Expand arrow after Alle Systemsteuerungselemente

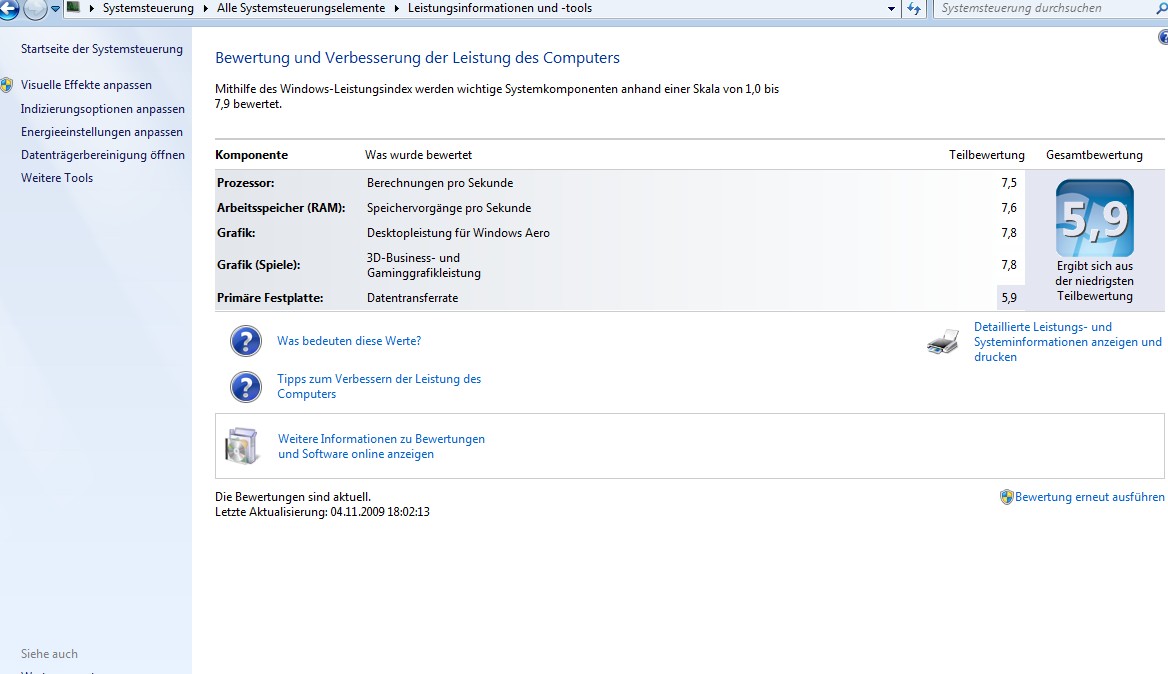(x=396, y=8)
